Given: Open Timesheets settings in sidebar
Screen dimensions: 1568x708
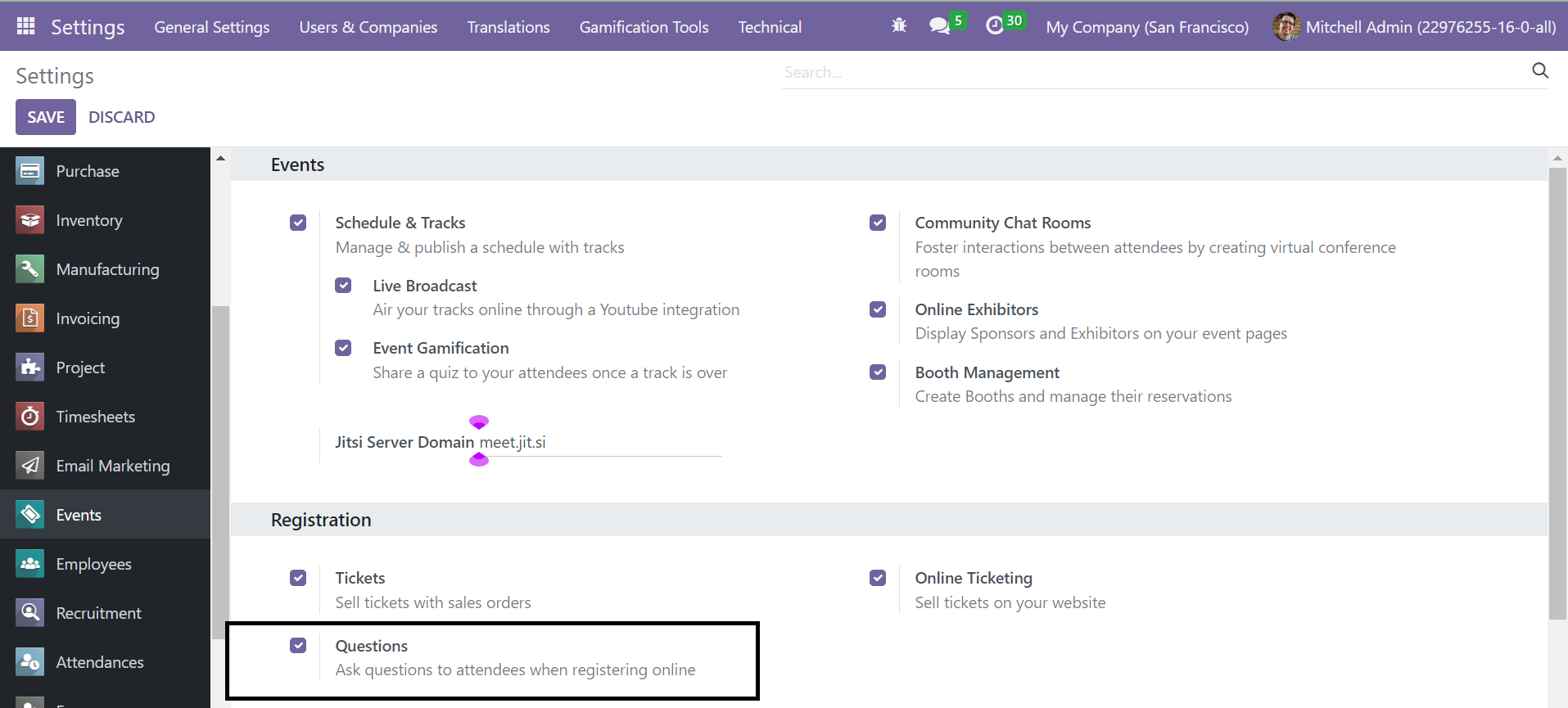Looking at the screenshot, I should pos(105,417).
